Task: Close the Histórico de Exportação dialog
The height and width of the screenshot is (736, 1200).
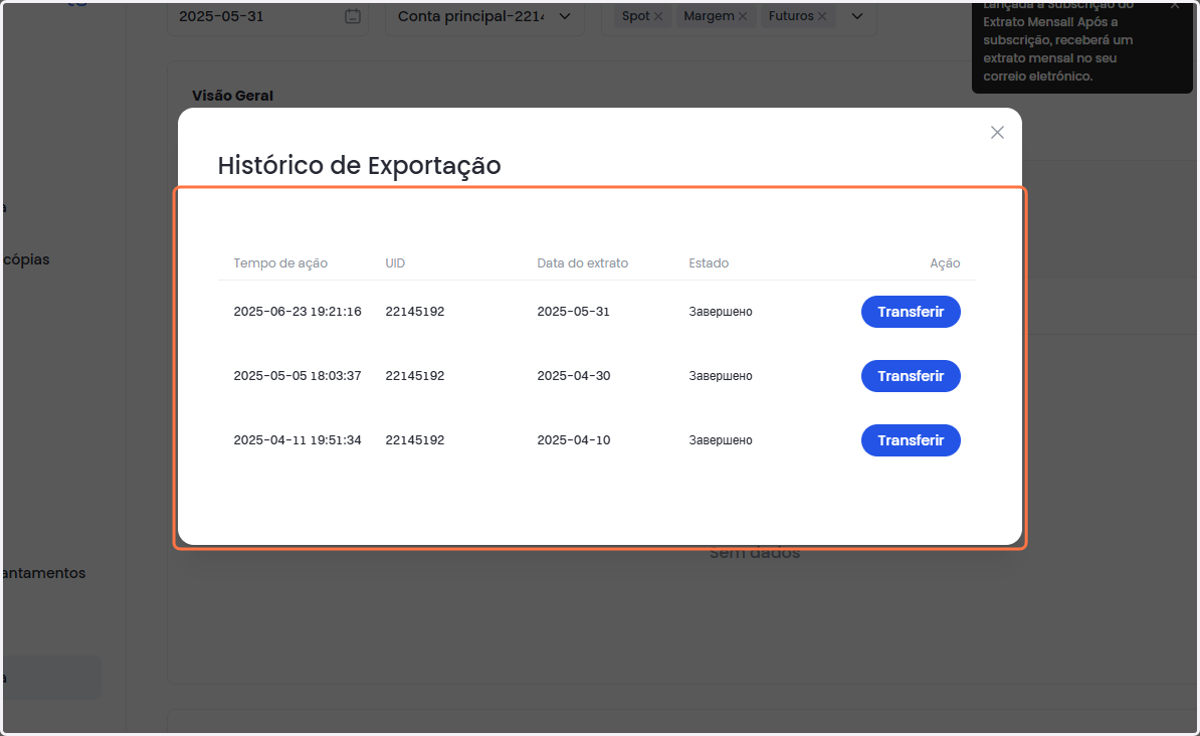Action: pos(997,132)
